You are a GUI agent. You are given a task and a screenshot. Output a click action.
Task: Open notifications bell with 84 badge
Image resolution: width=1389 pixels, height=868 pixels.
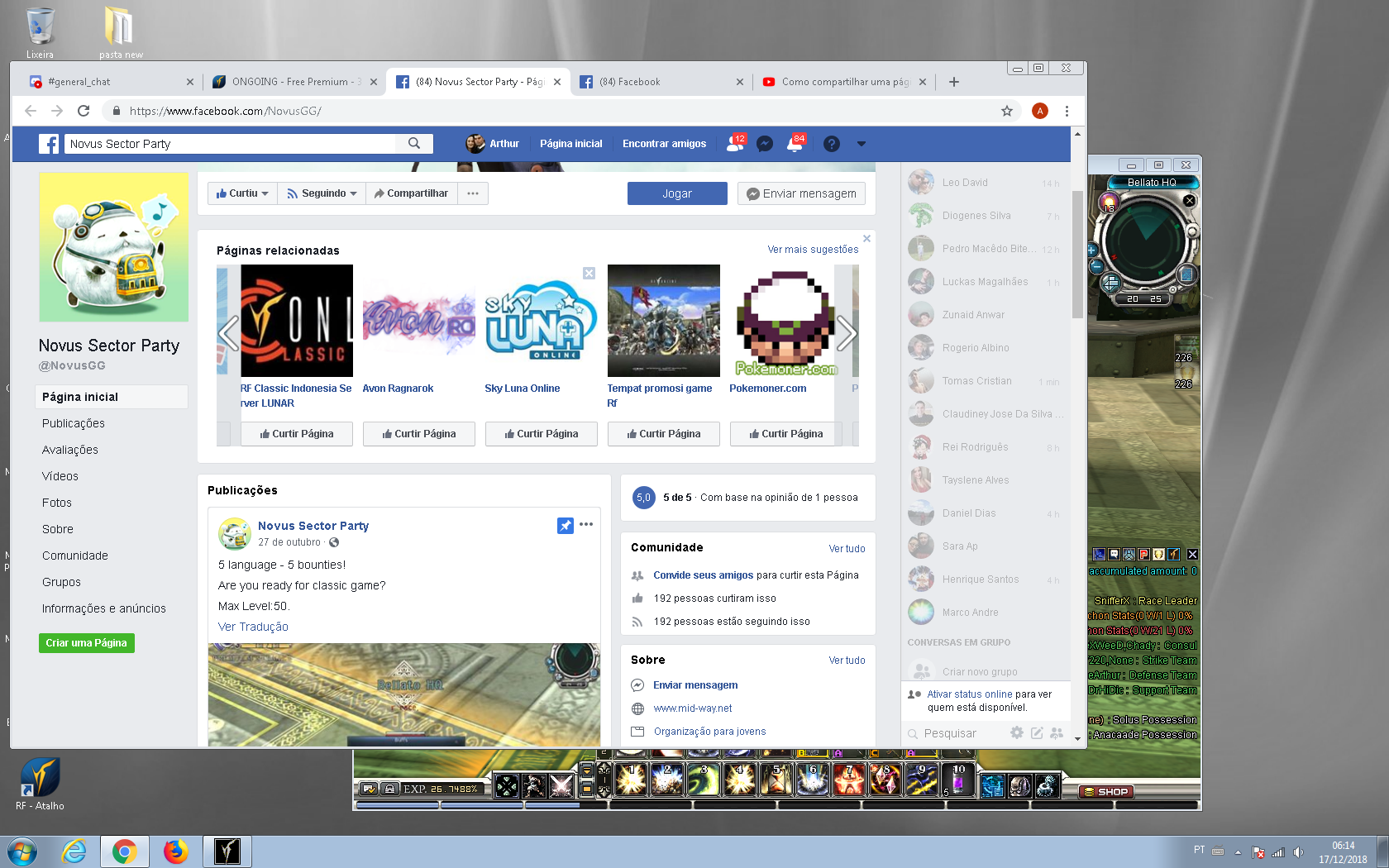[x=795, y=144]
